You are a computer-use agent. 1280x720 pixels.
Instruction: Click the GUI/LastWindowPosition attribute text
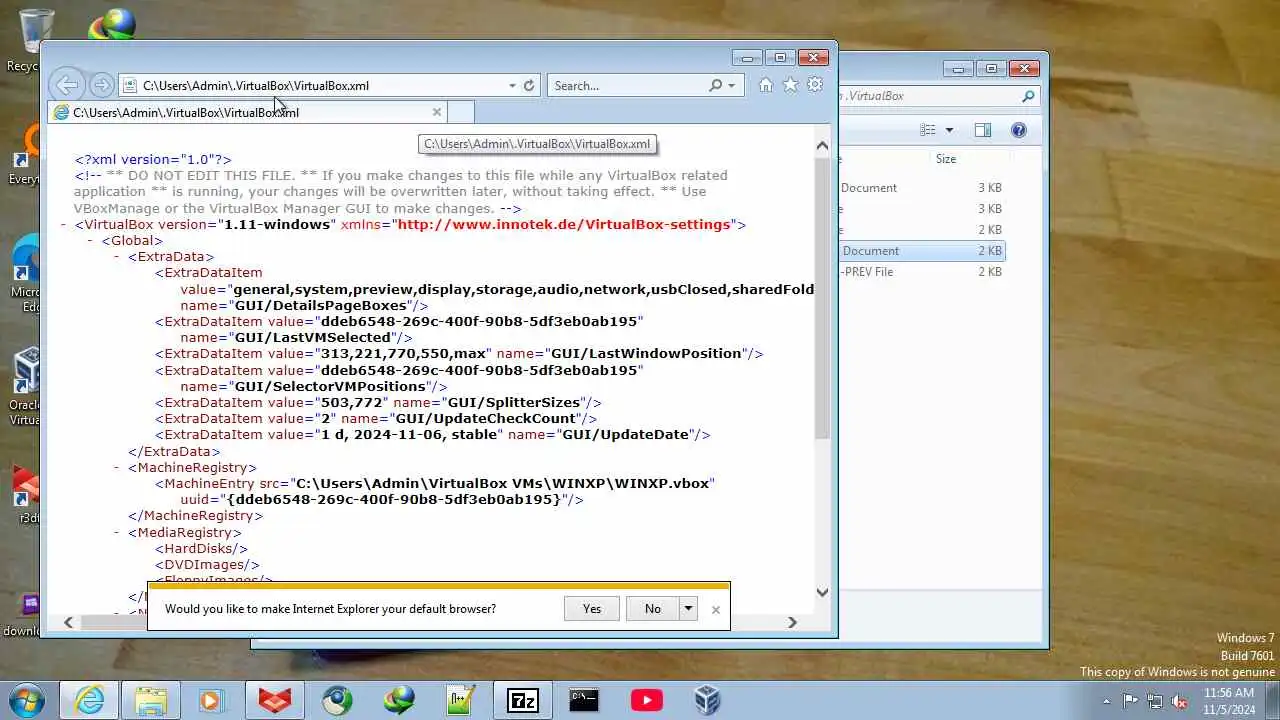(x=646, y=353)
